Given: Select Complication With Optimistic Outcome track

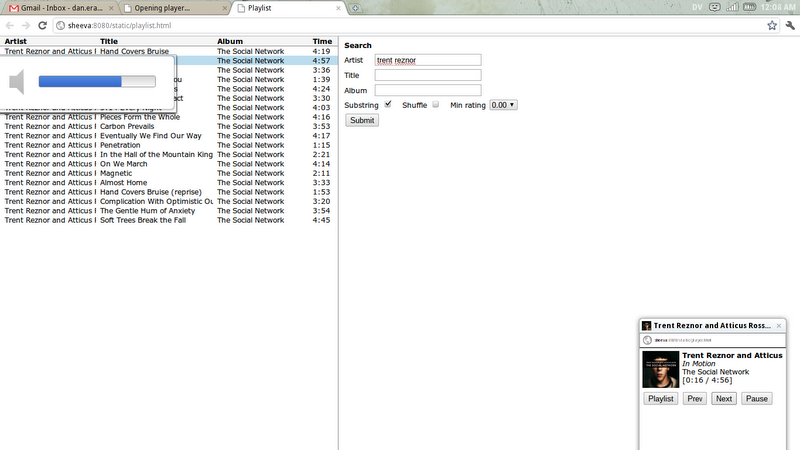Looking at the screenshot, I should 156,202.
